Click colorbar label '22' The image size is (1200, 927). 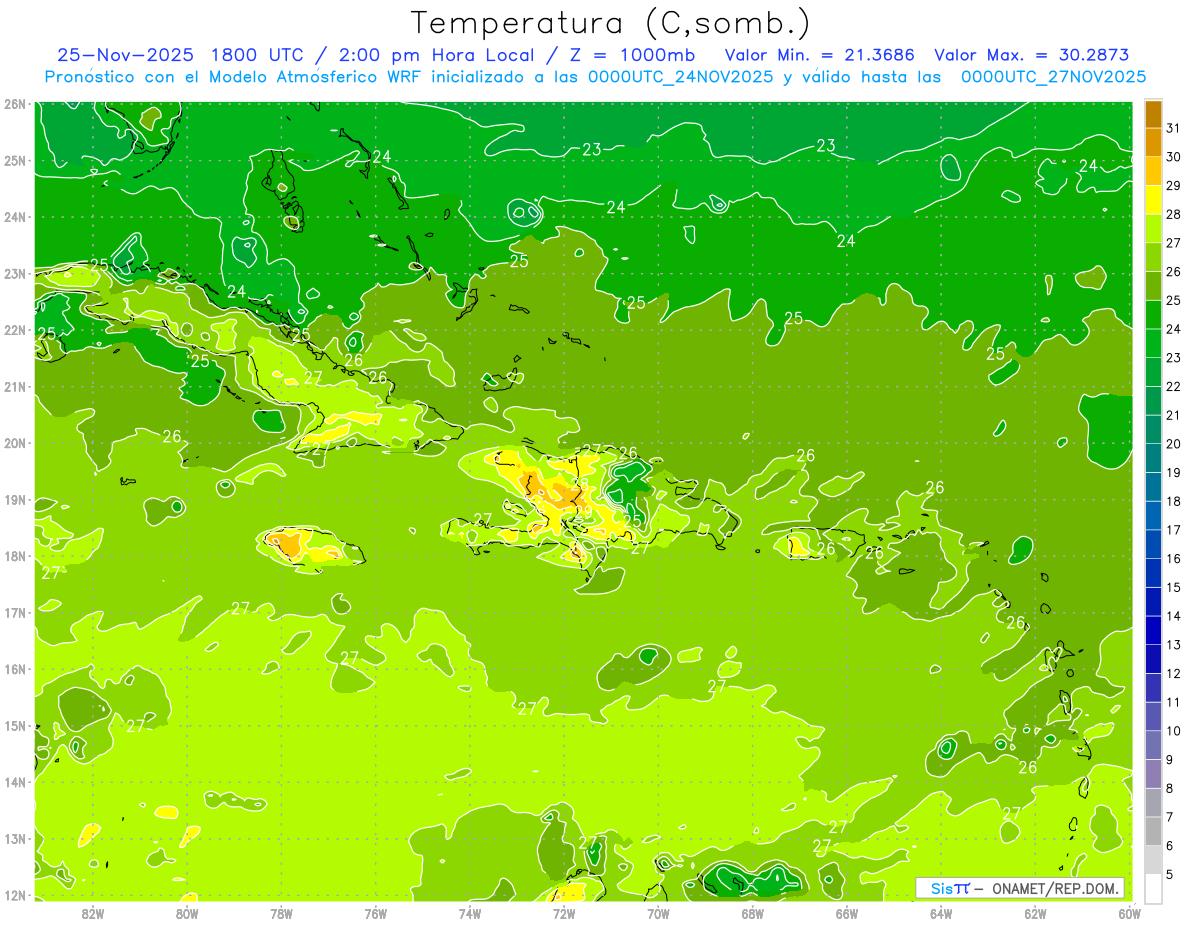tap(1173, 386)
